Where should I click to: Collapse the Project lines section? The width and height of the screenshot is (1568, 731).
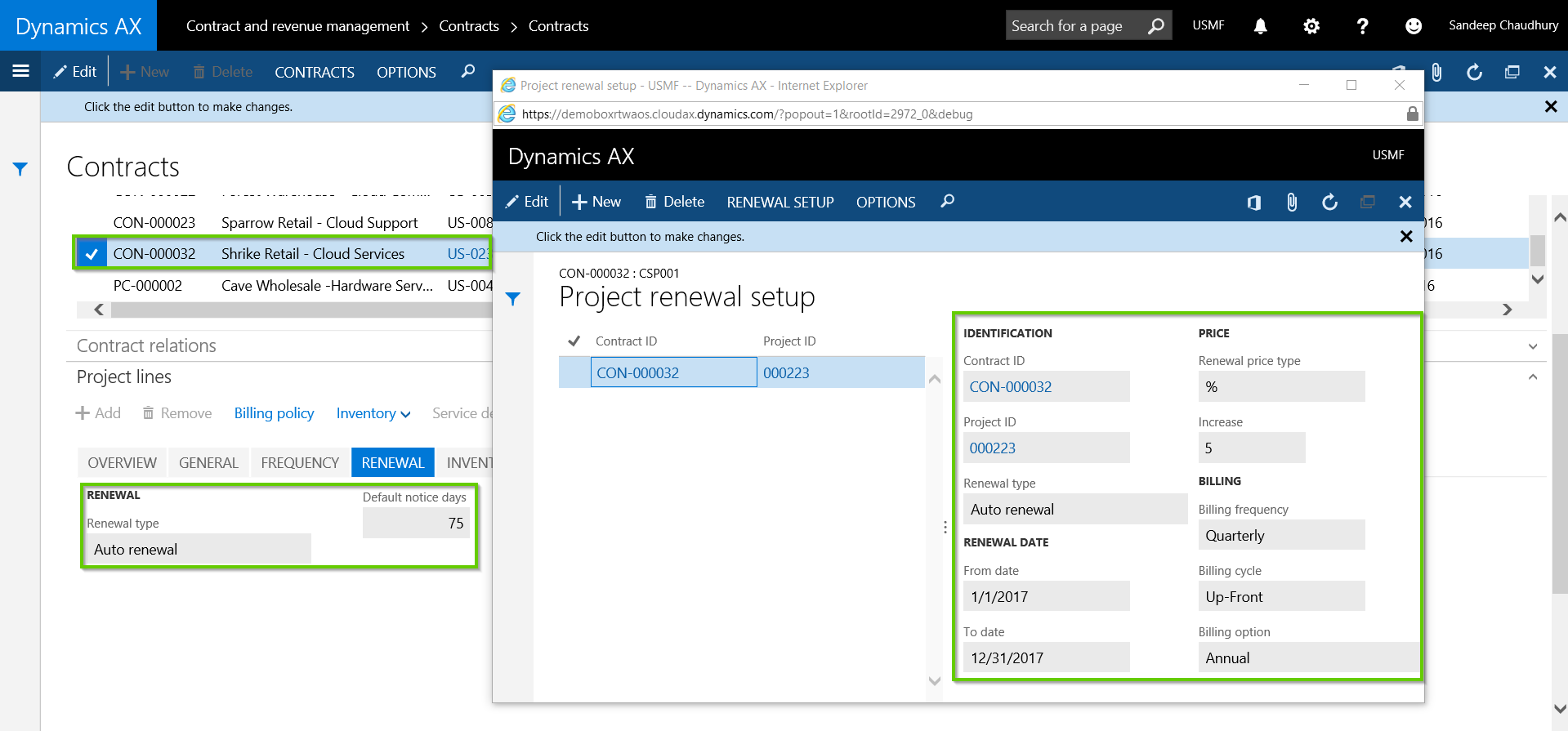click(x=1533, y=377)
